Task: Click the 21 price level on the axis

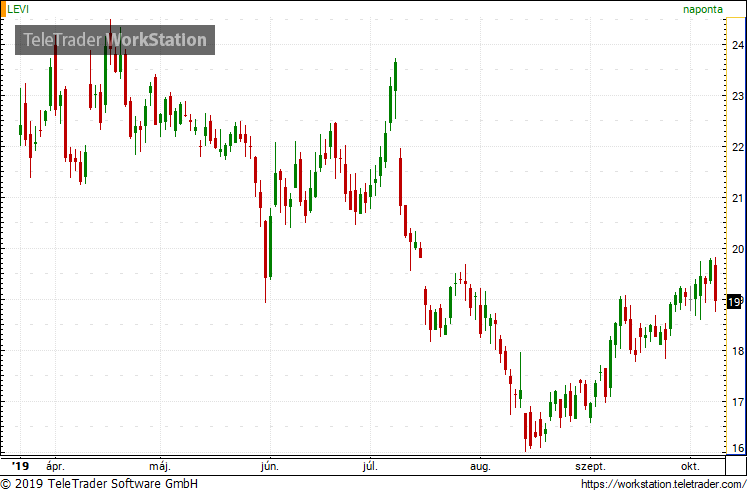Action: click(738, 198)
